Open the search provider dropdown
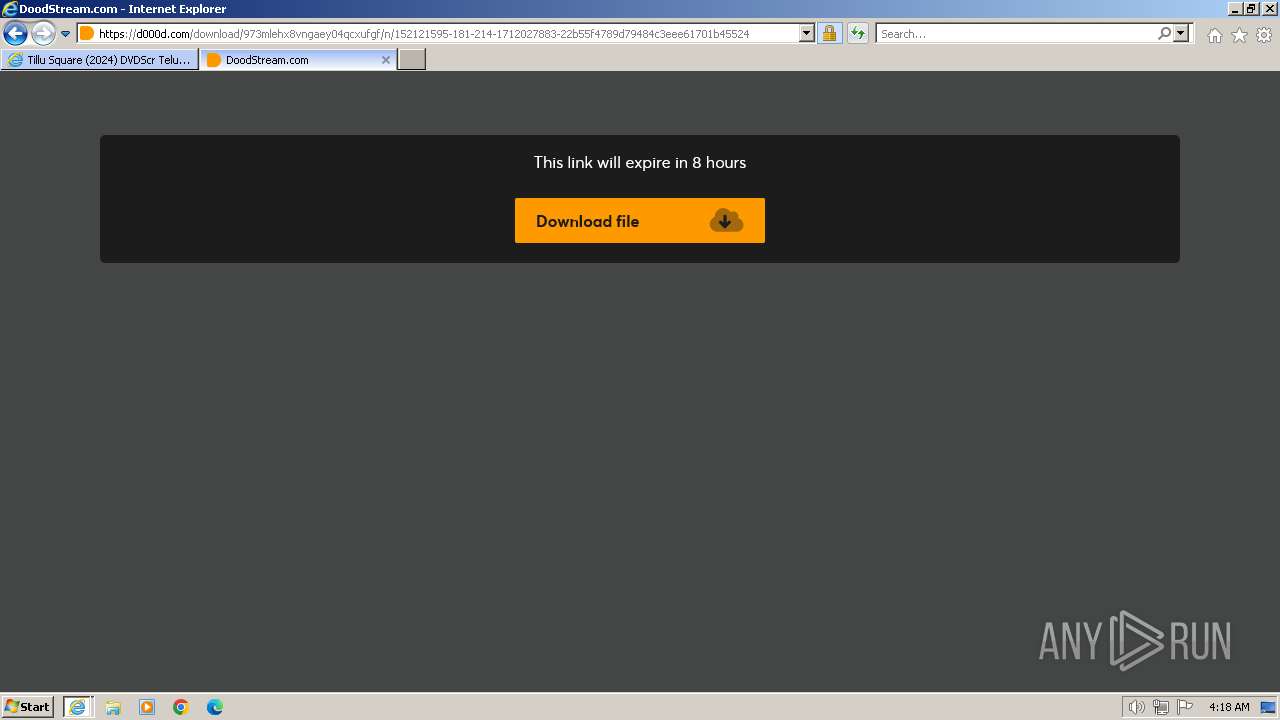1280x720 pixels. pyautogui.click(x=1181, y=34)
